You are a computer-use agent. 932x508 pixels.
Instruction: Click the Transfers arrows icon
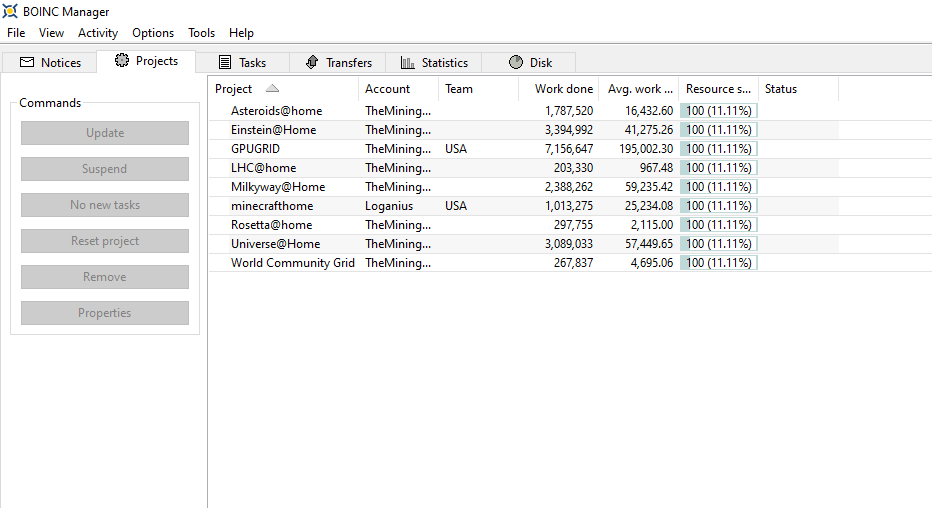pyautogui.click(x=312, y=62)
